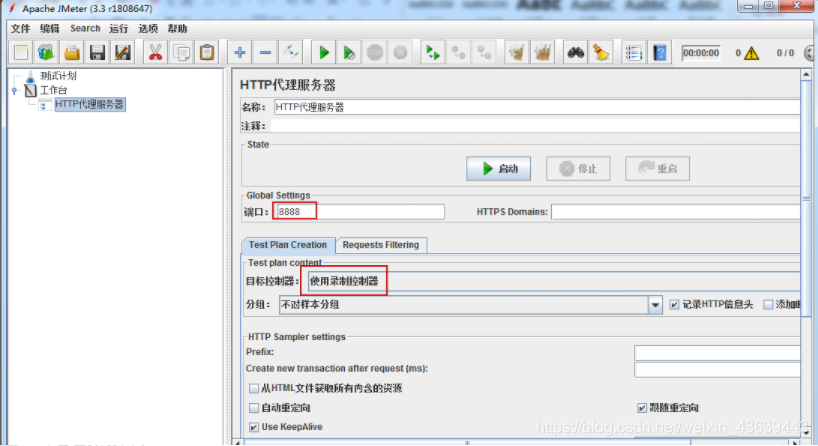Enable the 自动重定向 checkbox
This screenshot has height=446, width=818.
click(254, 408)
